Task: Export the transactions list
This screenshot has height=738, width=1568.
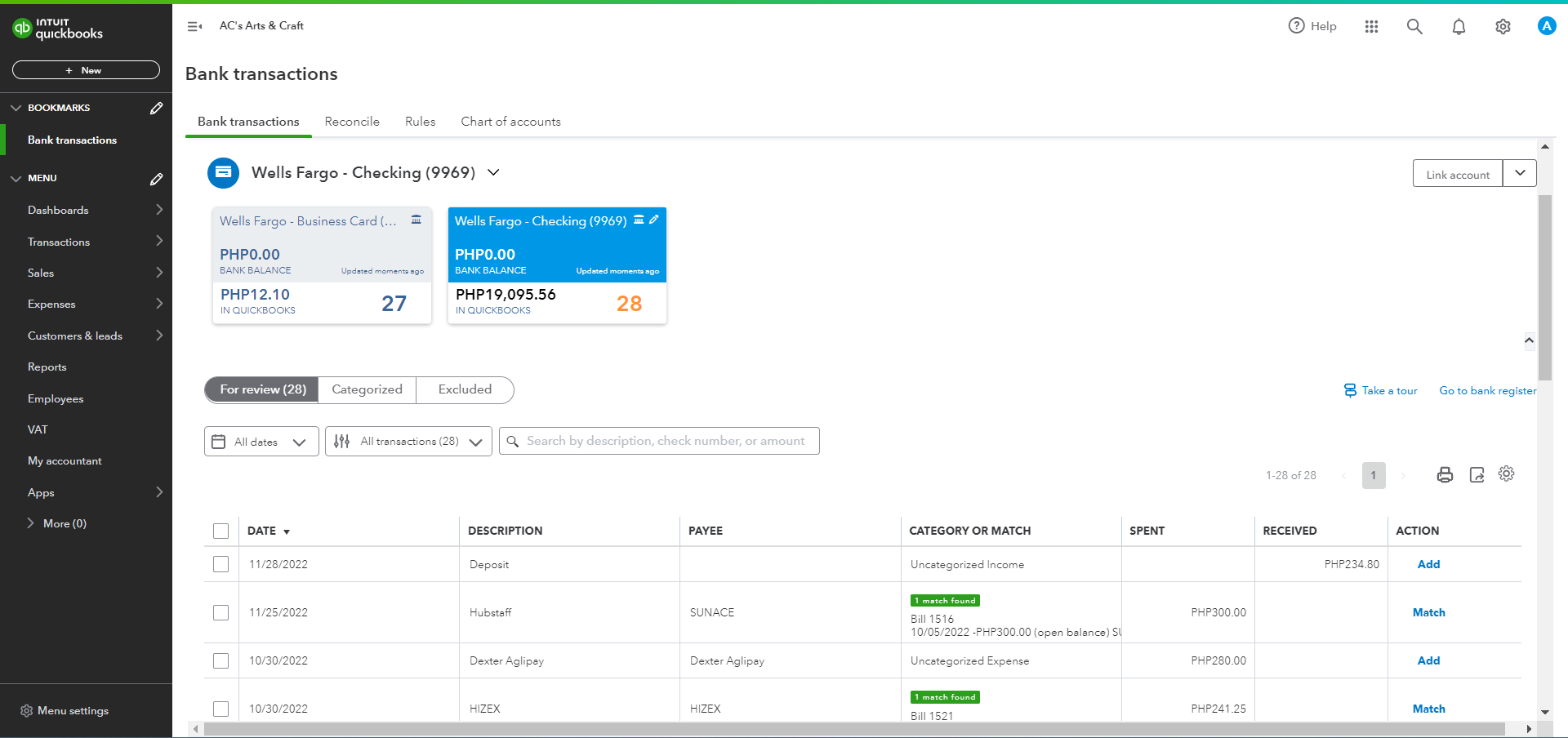Action: (1477, 474)
